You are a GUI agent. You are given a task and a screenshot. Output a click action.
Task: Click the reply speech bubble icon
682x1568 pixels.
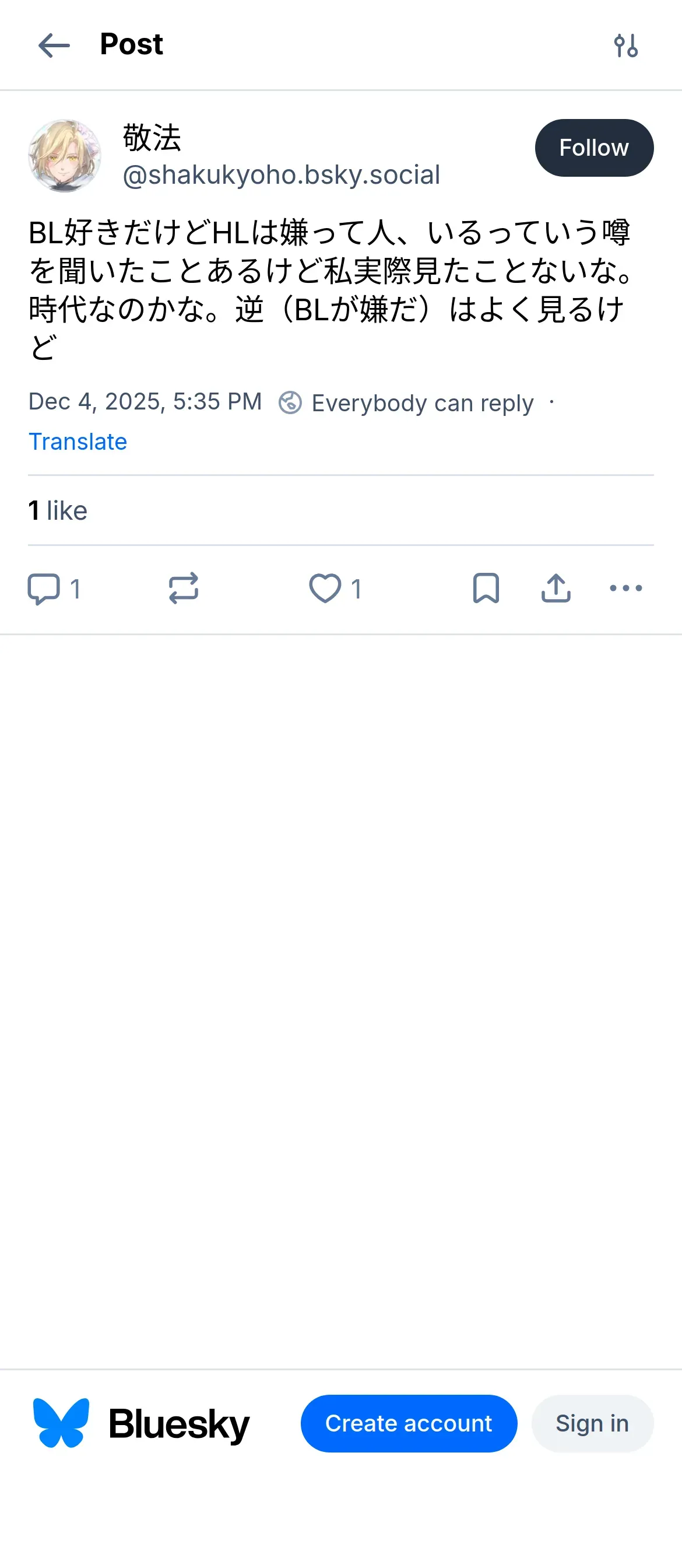coord(44,589)
